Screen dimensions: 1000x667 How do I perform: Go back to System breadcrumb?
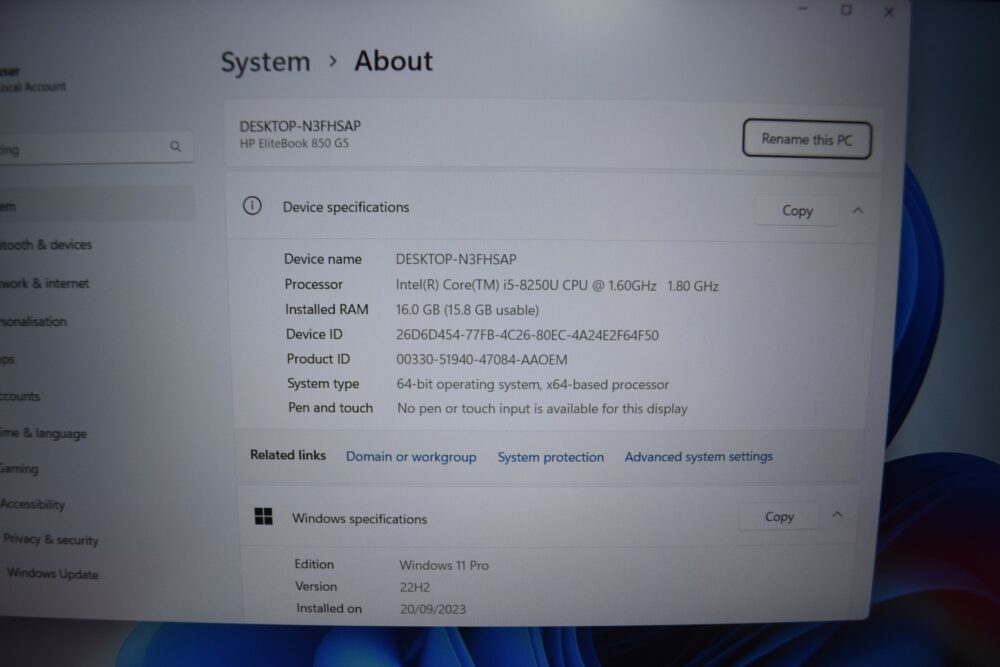(x=265, y=62)
